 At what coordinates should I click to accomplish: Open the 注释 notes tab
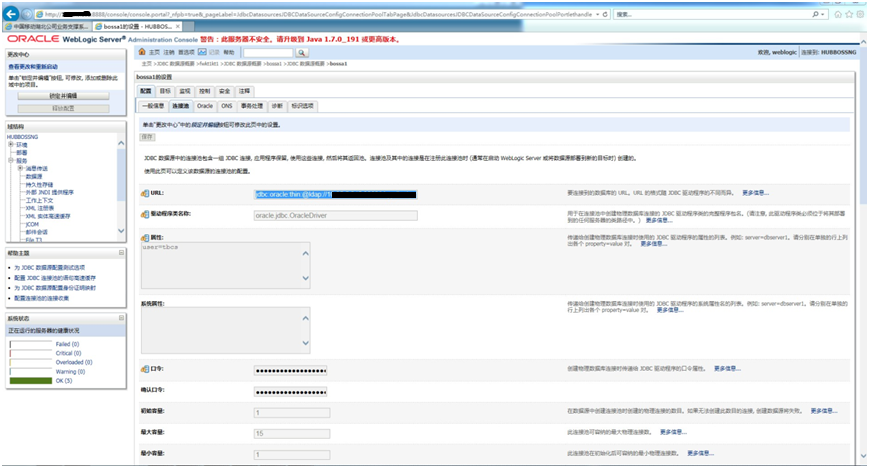coord(244,91)
